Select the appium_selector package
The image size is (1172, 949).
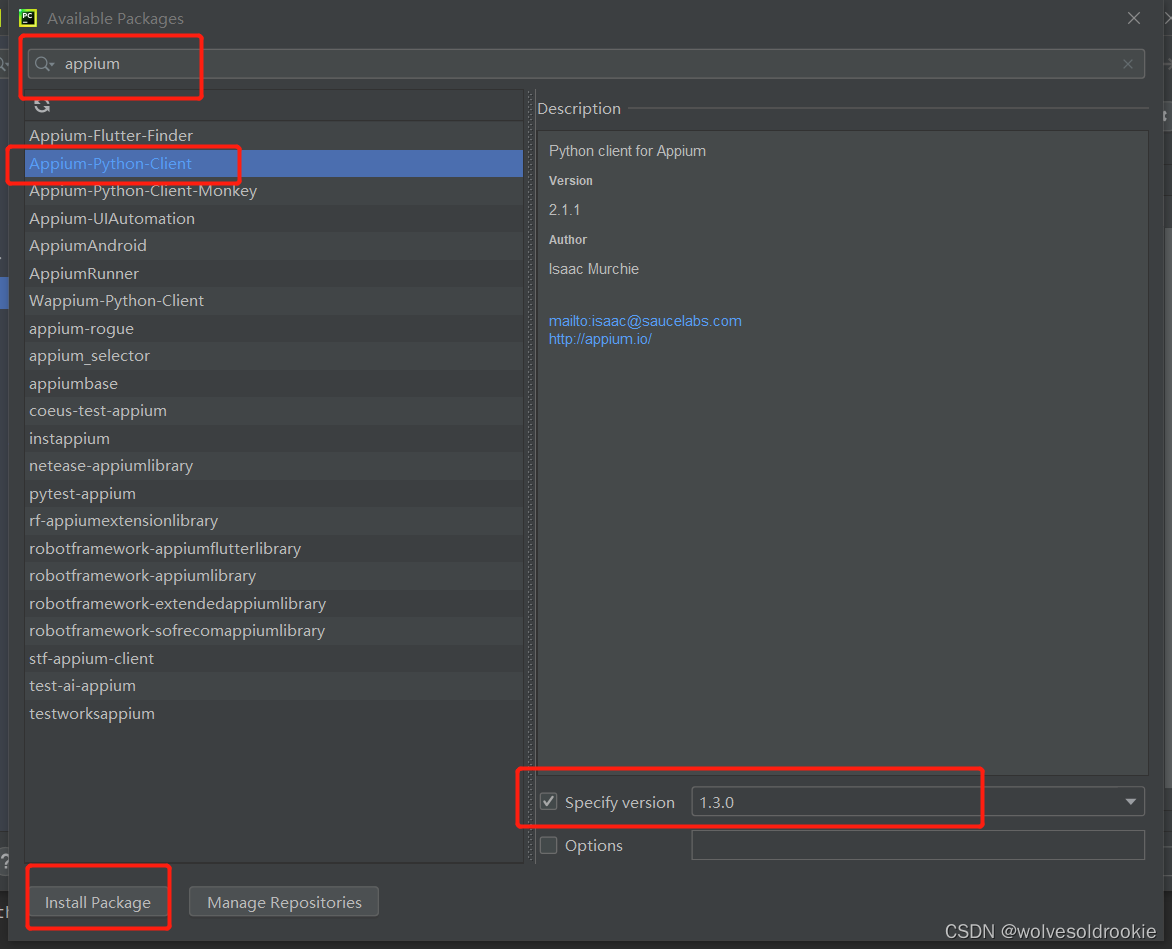tap(274, 356)
